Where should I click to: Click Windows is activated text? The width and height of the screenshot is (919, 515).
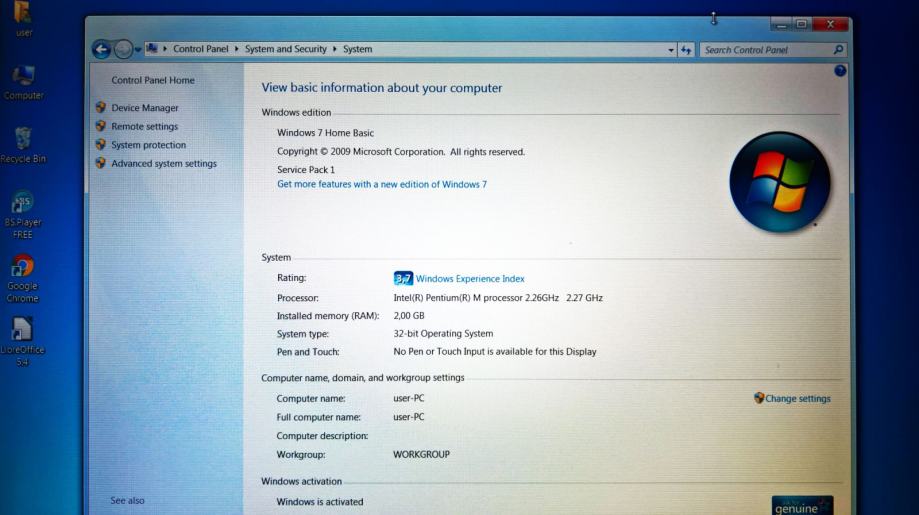click(319, 502)
